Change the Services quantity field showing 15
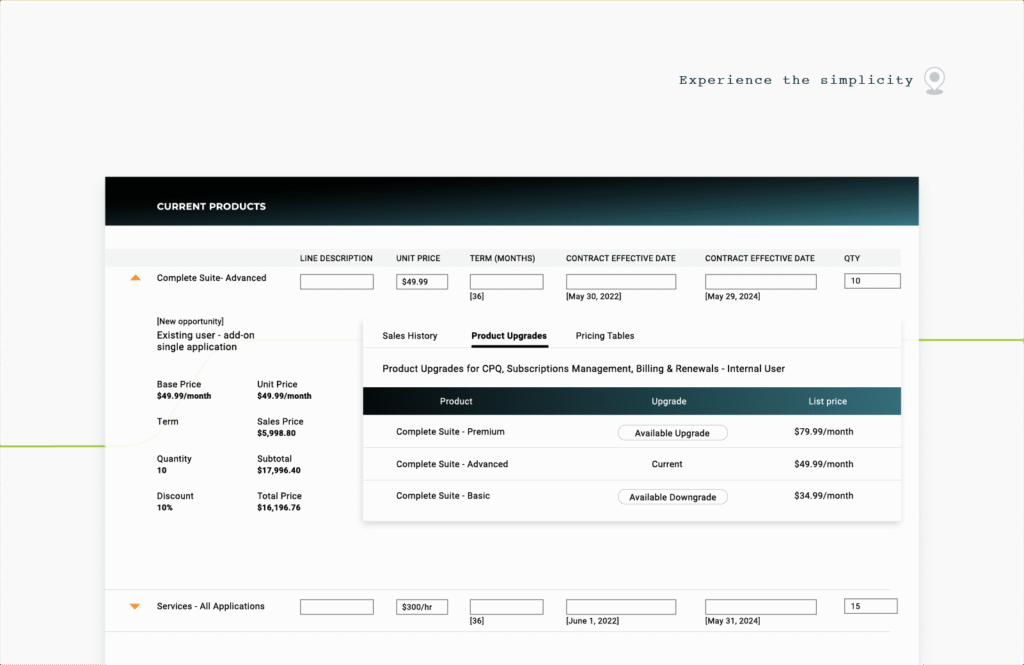The width and height of the screenshot is (1024, 665). 870,606
